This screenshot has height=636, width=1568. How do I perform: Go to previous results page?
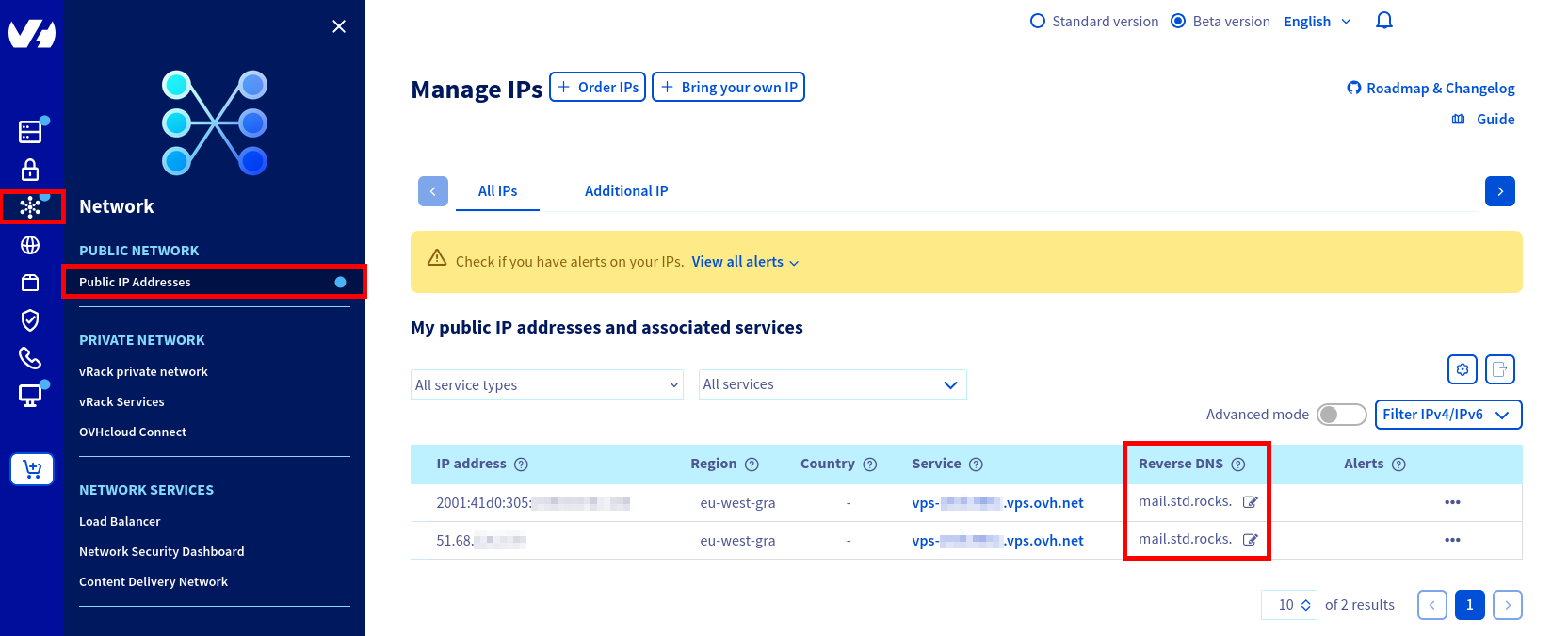tap(1432, 605)
